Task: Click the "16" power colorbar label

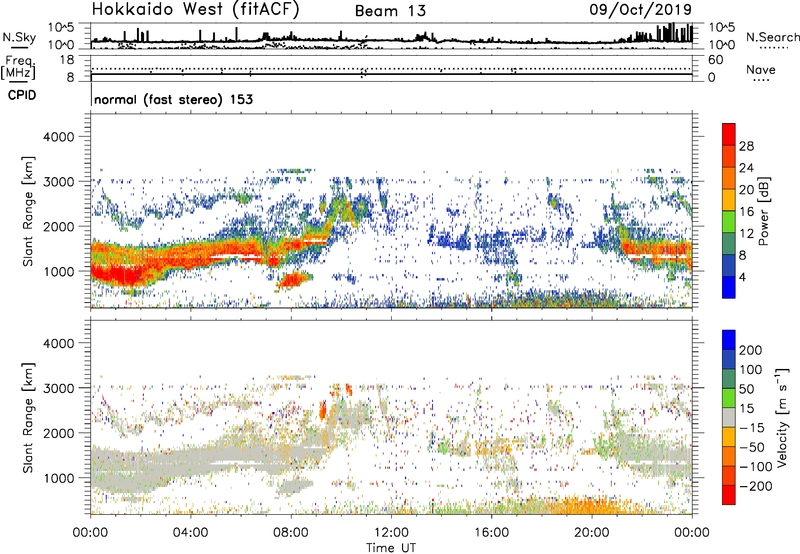Action: pyautogui.click(x=746, y=212)
